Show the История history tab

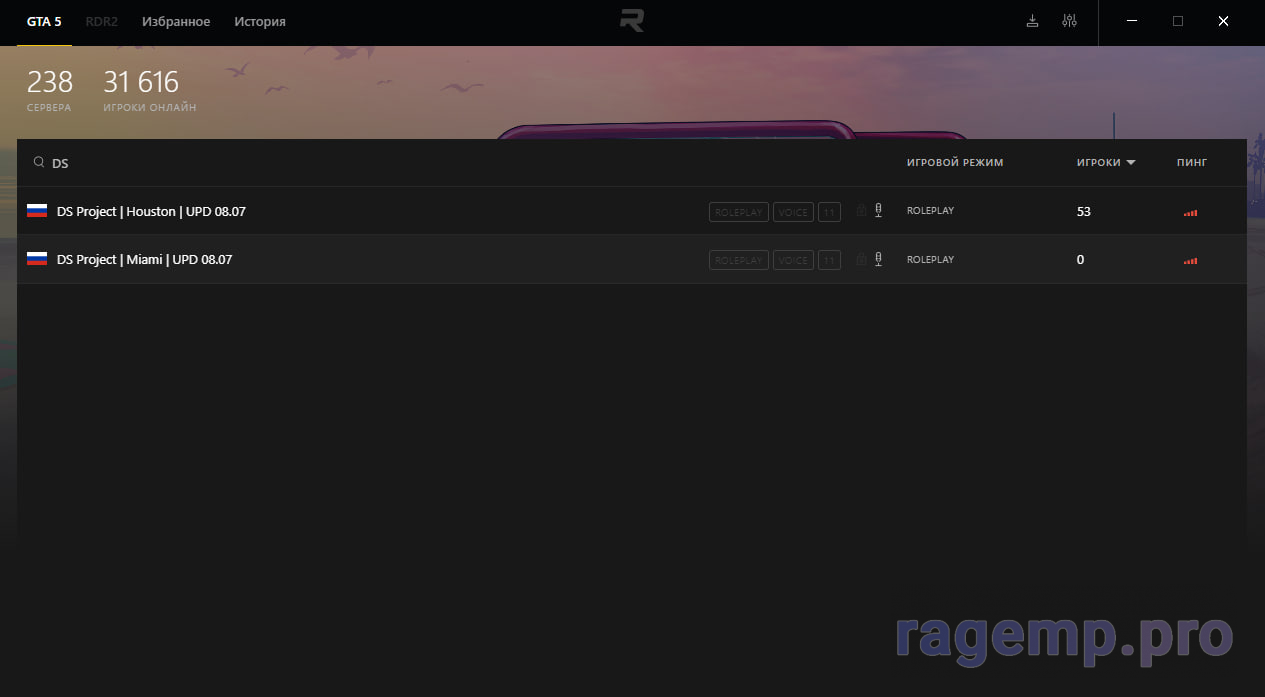260,22
